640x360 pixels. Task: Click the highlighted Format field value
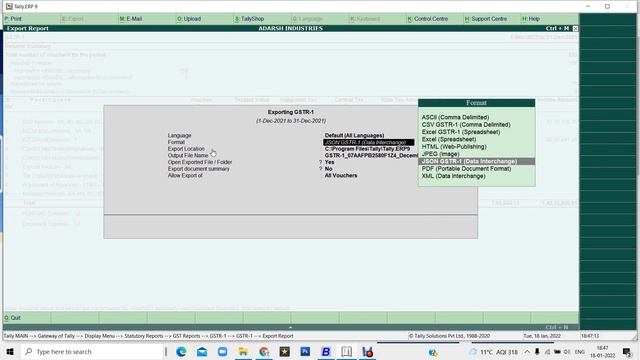369,142
